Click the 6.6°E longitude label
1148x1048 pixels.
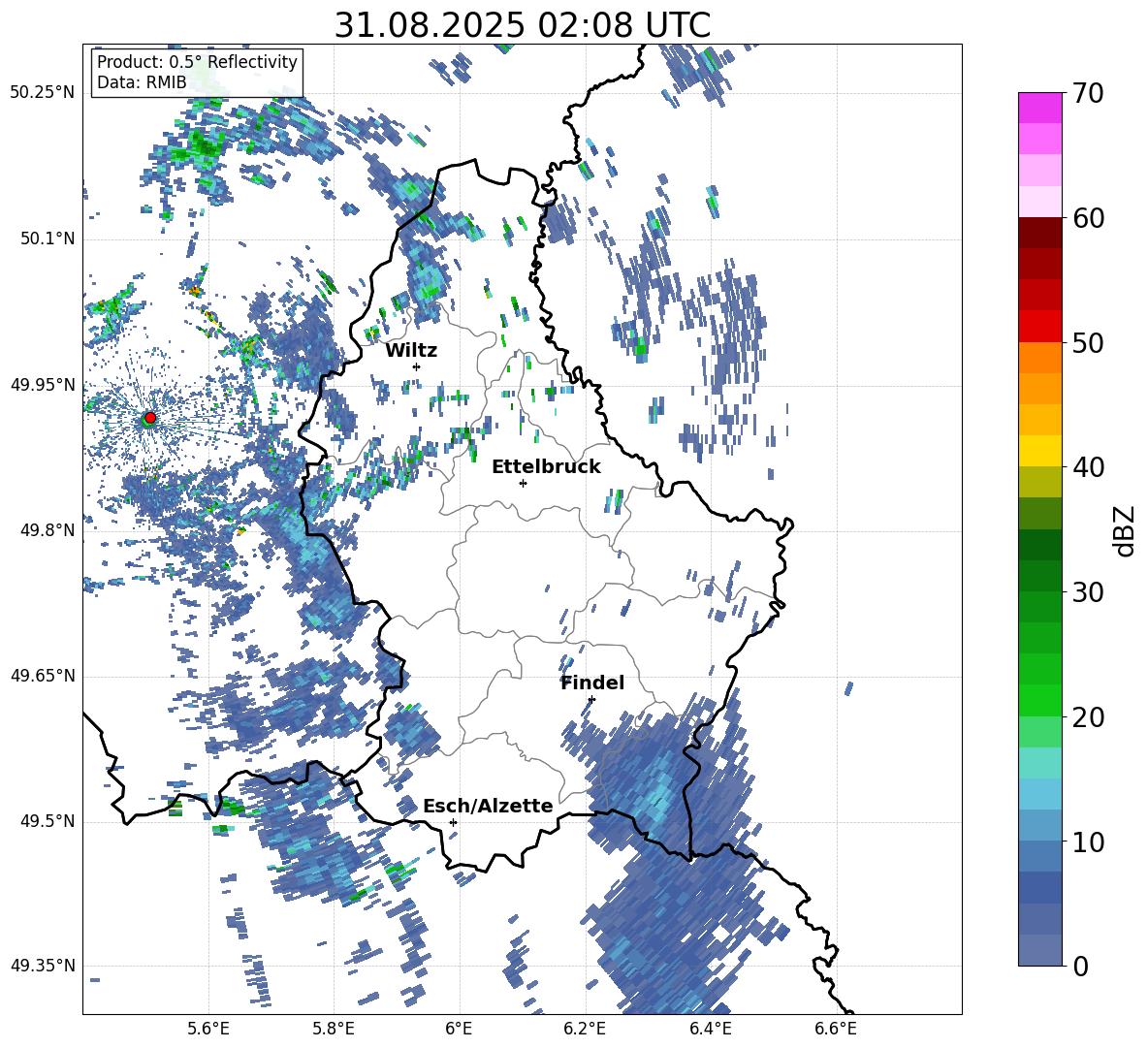click(x=836, y=1030)
